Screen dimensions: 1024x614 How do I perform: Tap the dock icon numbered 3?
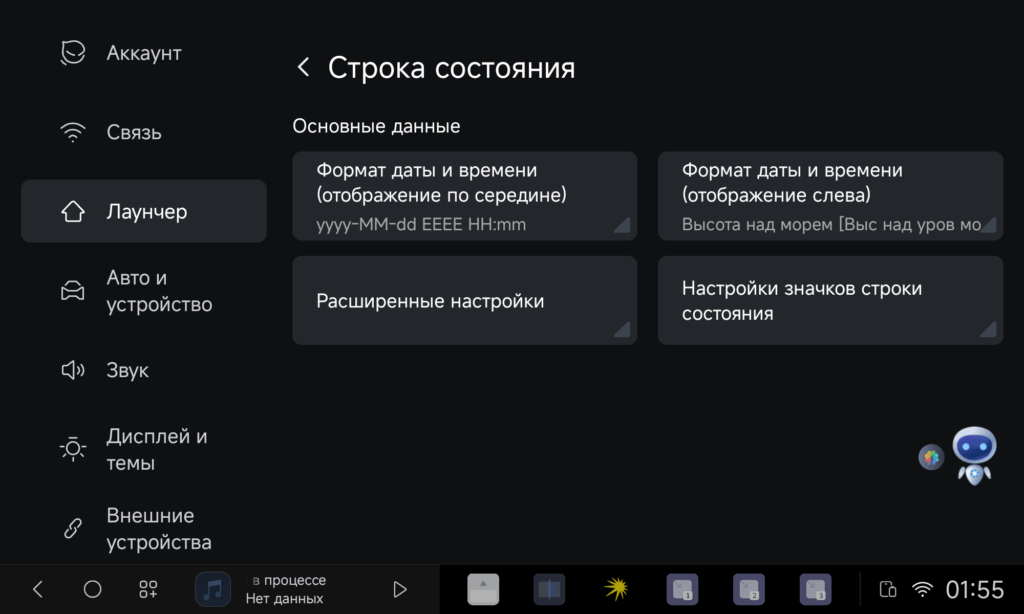(x=816, y=589)
